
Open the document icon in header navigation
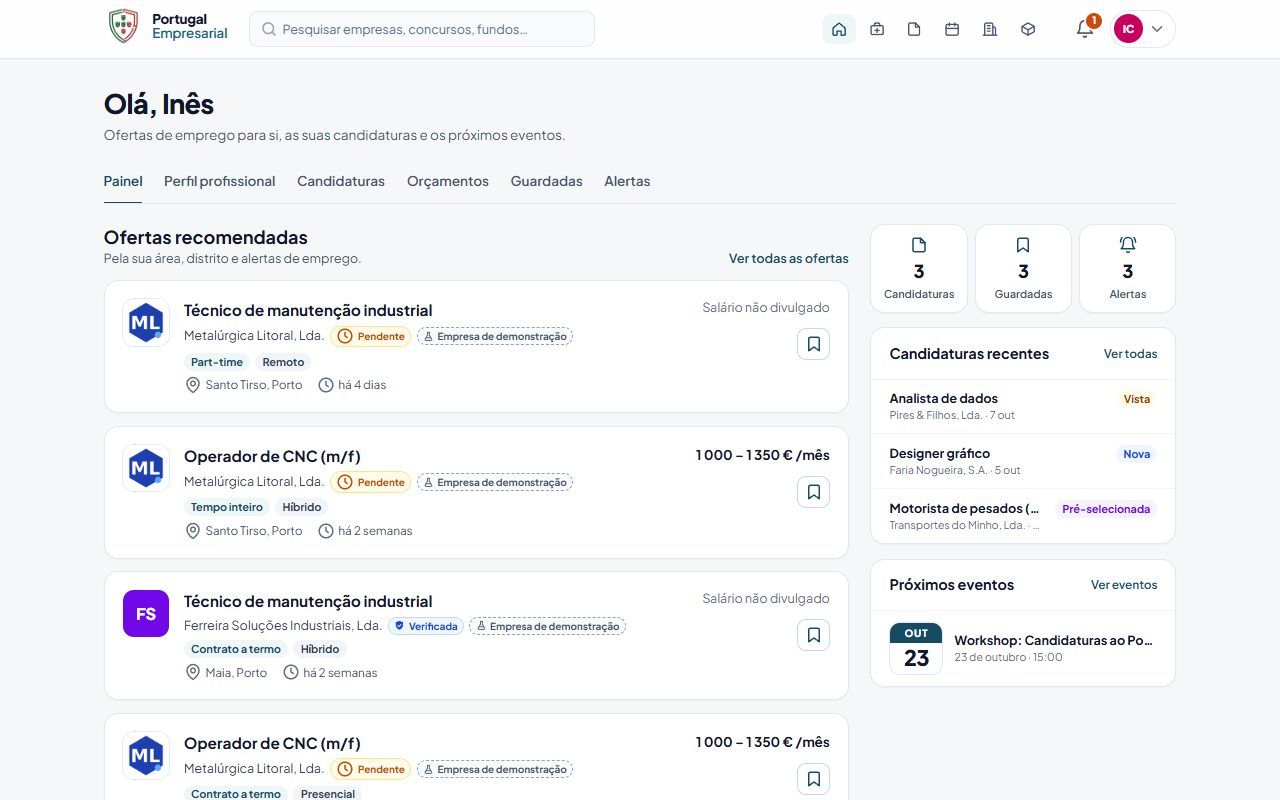(914, 29)
